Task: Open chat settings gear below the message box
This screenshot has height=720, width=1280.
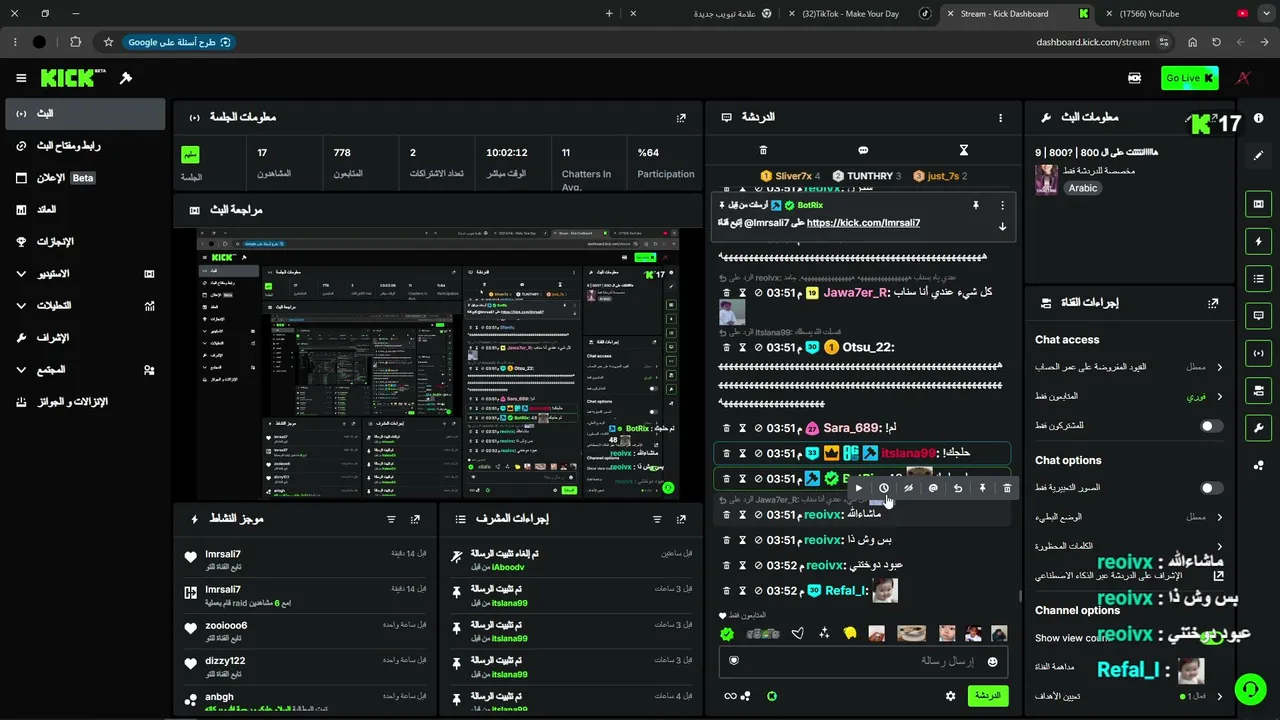Action: tap(951, 696)
